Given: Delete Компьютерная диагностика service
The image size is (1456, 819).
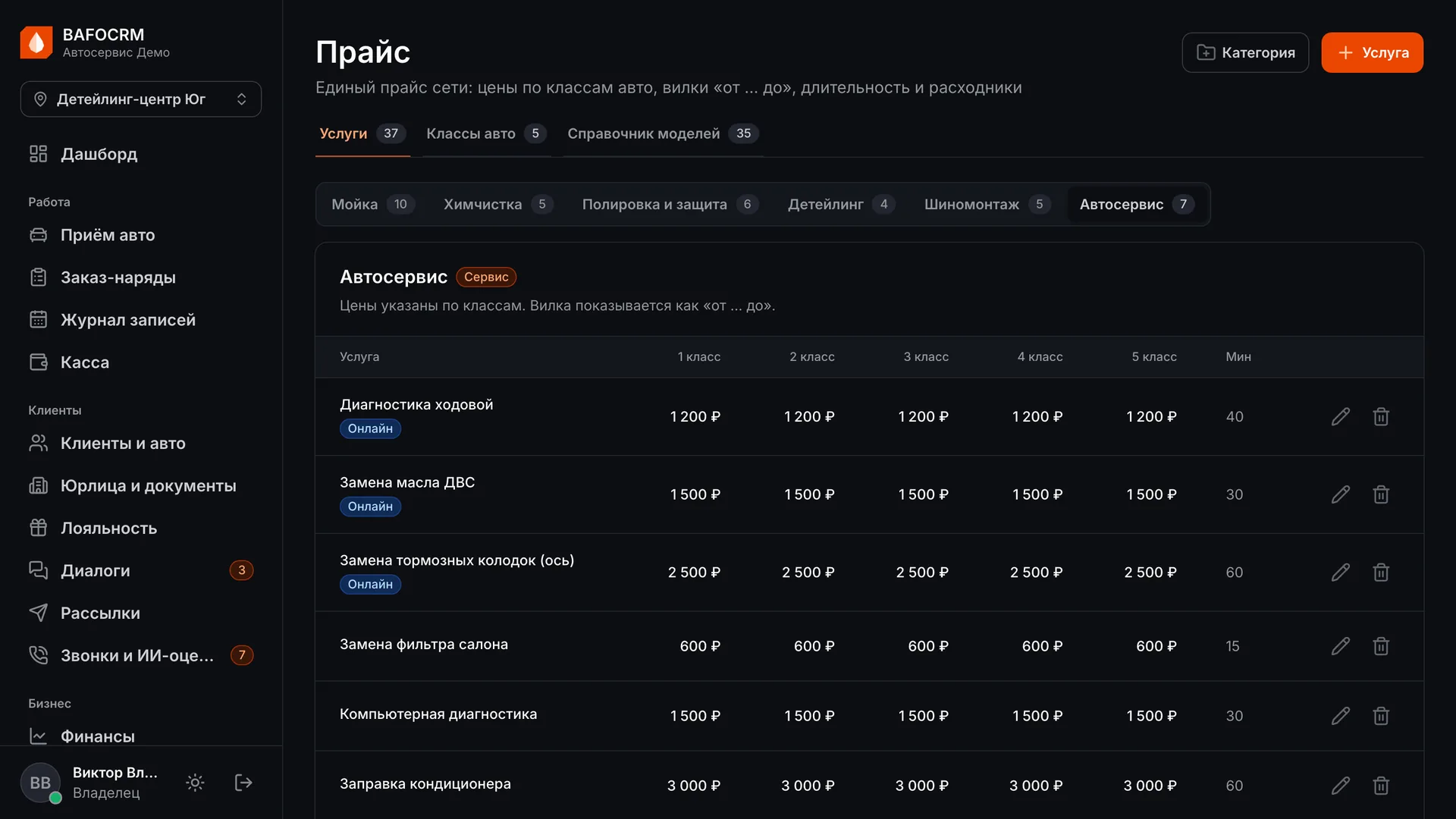Looking at the screenshot, I should click(1381, 716).
